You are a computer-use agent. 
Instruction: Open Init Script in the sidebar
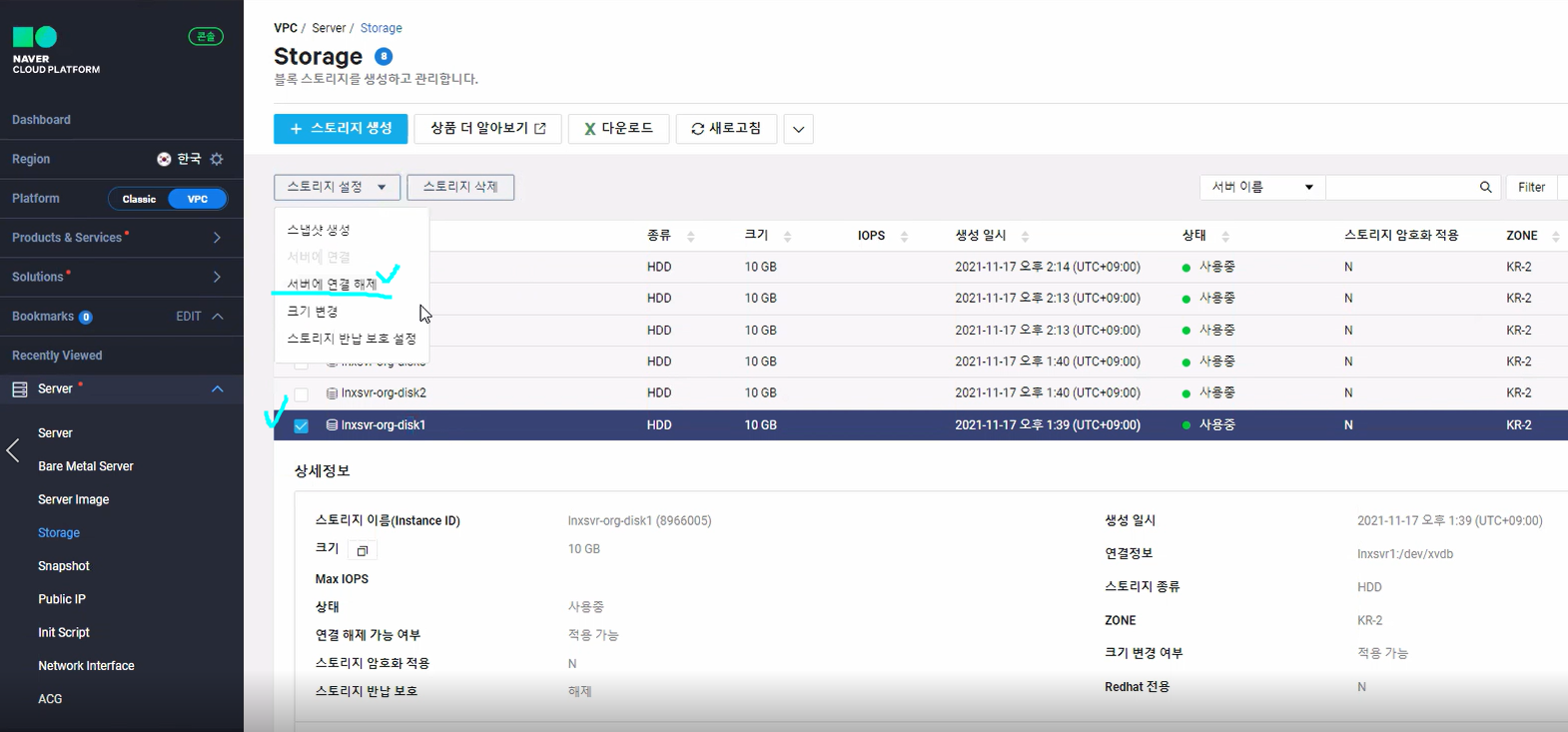coord(64,632)
